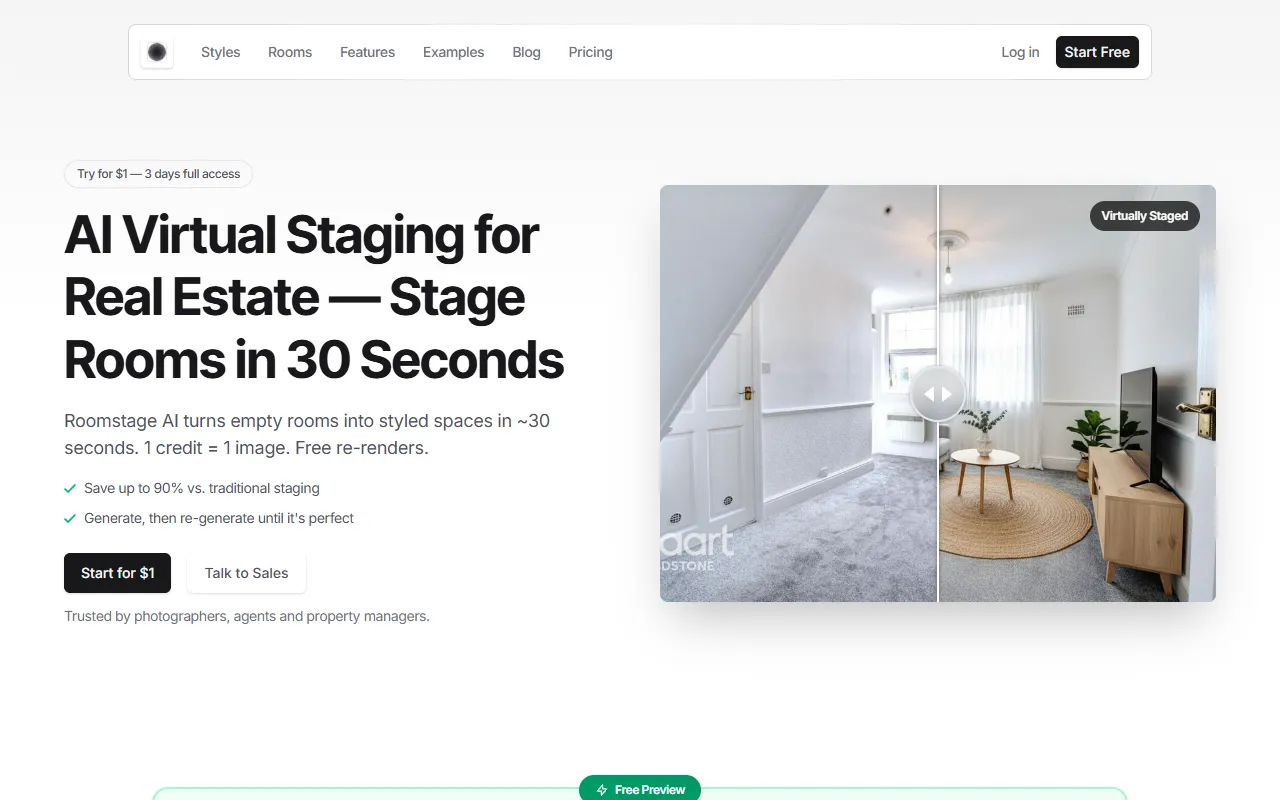Go to the Rooms navigation item

pos(290,52)
